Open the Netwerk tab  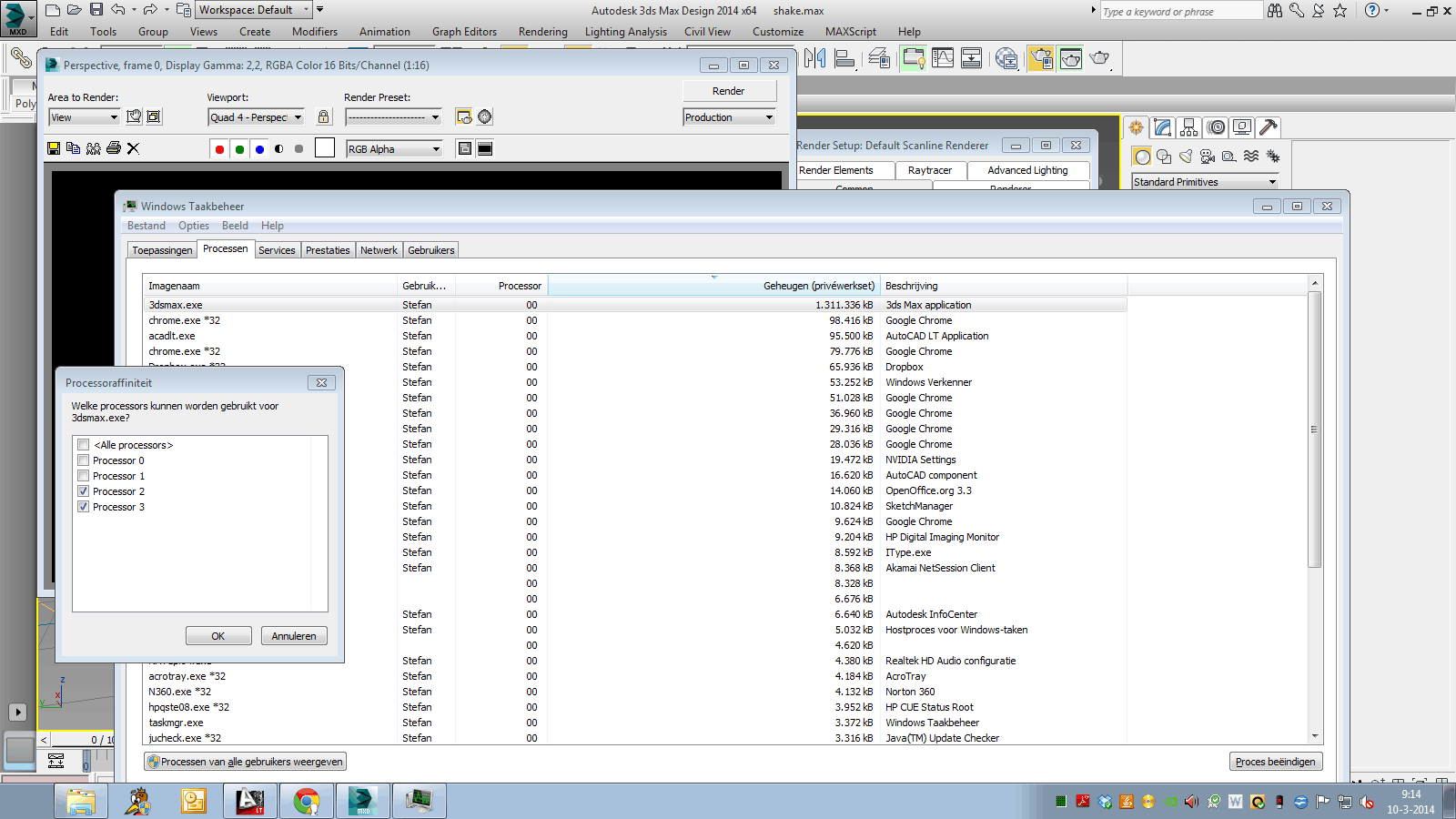point(379,250)
